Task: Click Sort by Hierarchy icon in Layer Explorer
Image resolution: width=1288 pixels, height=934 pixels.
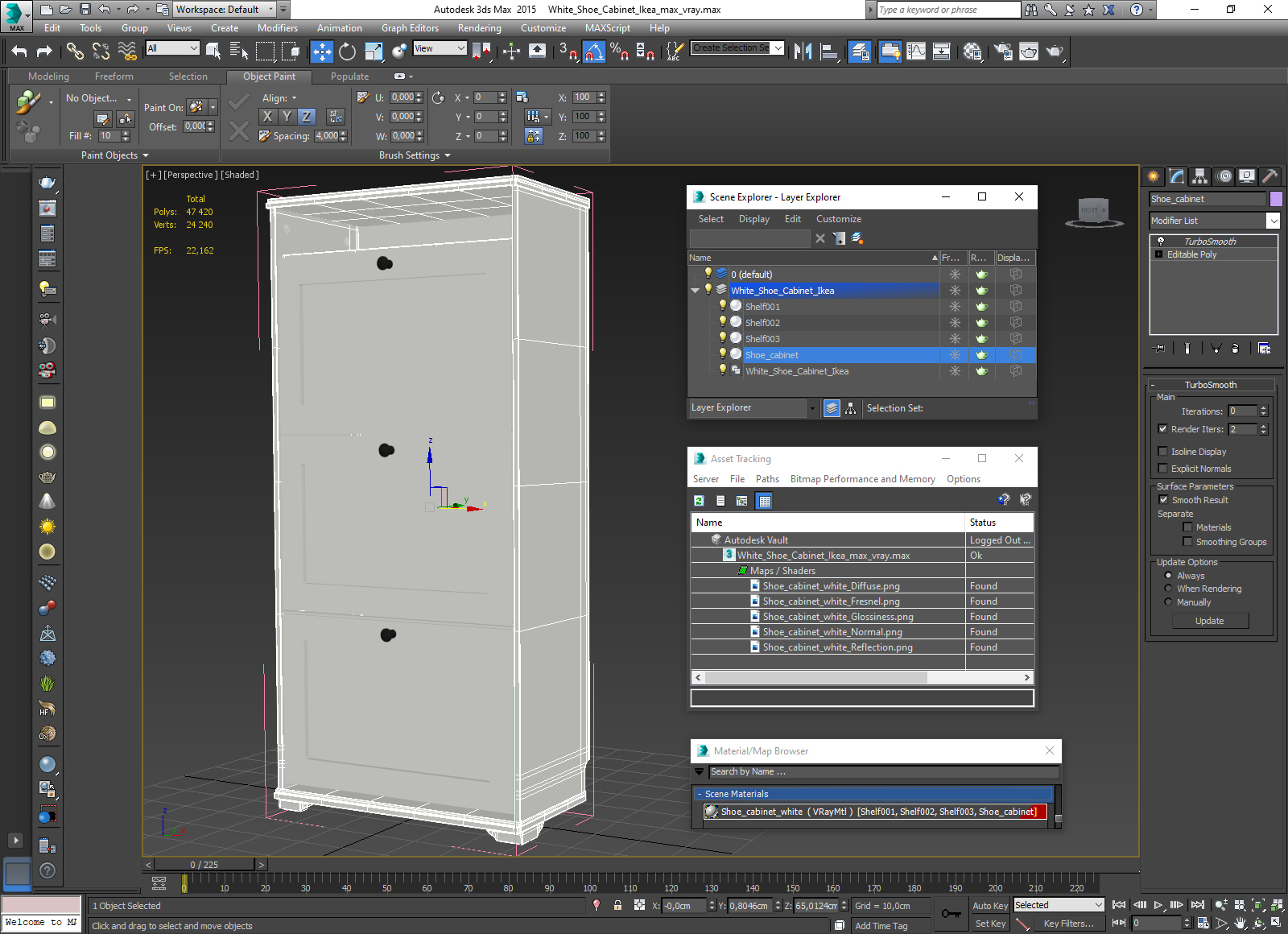Action: tap(850, 408)
